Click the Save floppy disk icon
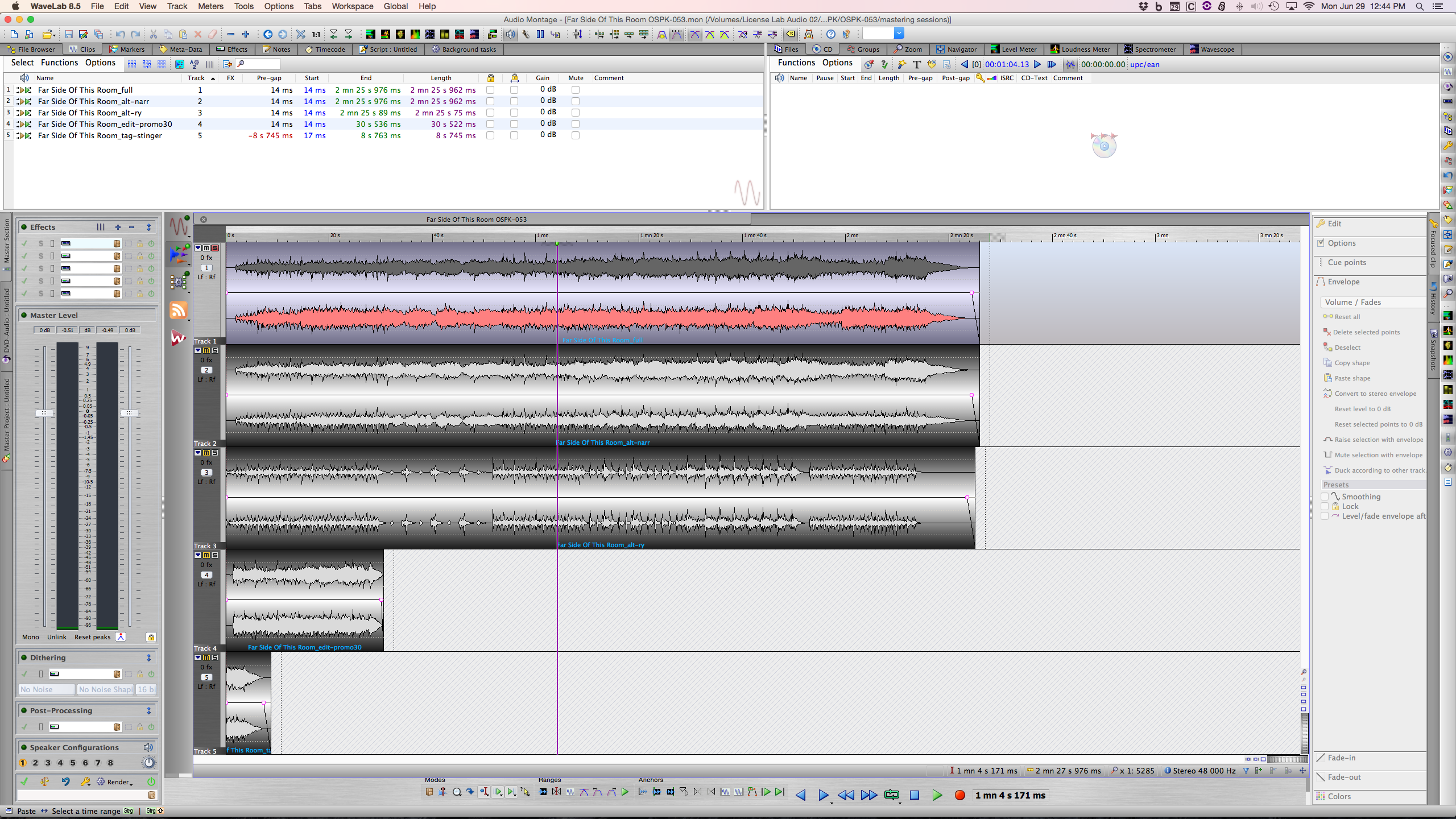The height and width of the screenshot is (819, 1456). [69, 34]
